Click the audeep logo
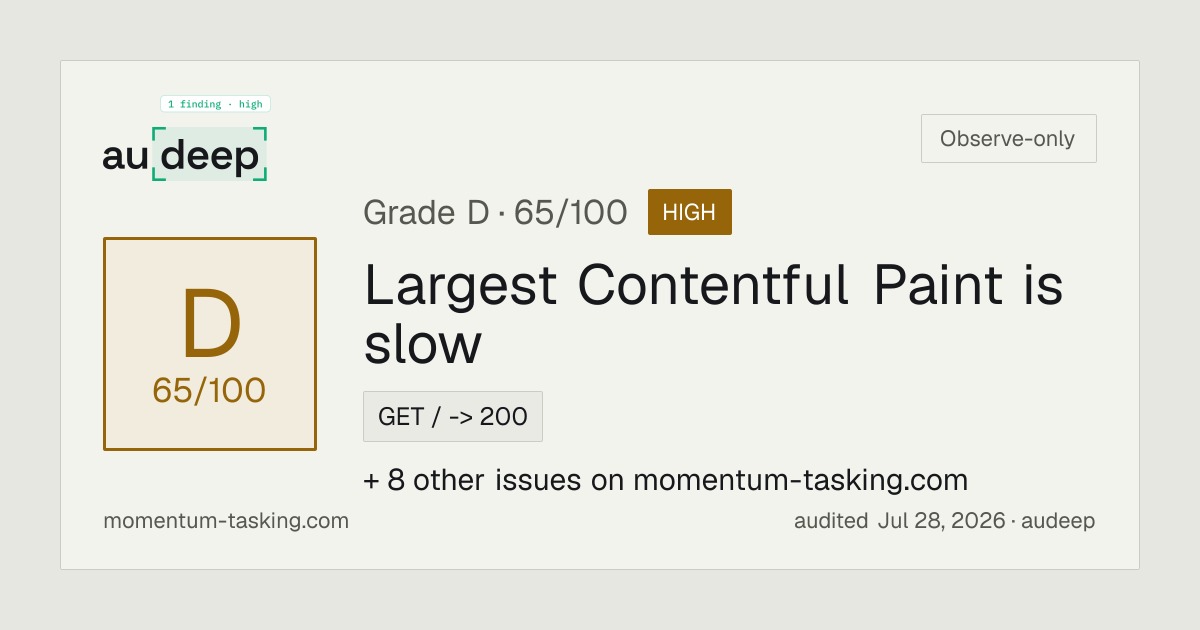 (185, 154)
